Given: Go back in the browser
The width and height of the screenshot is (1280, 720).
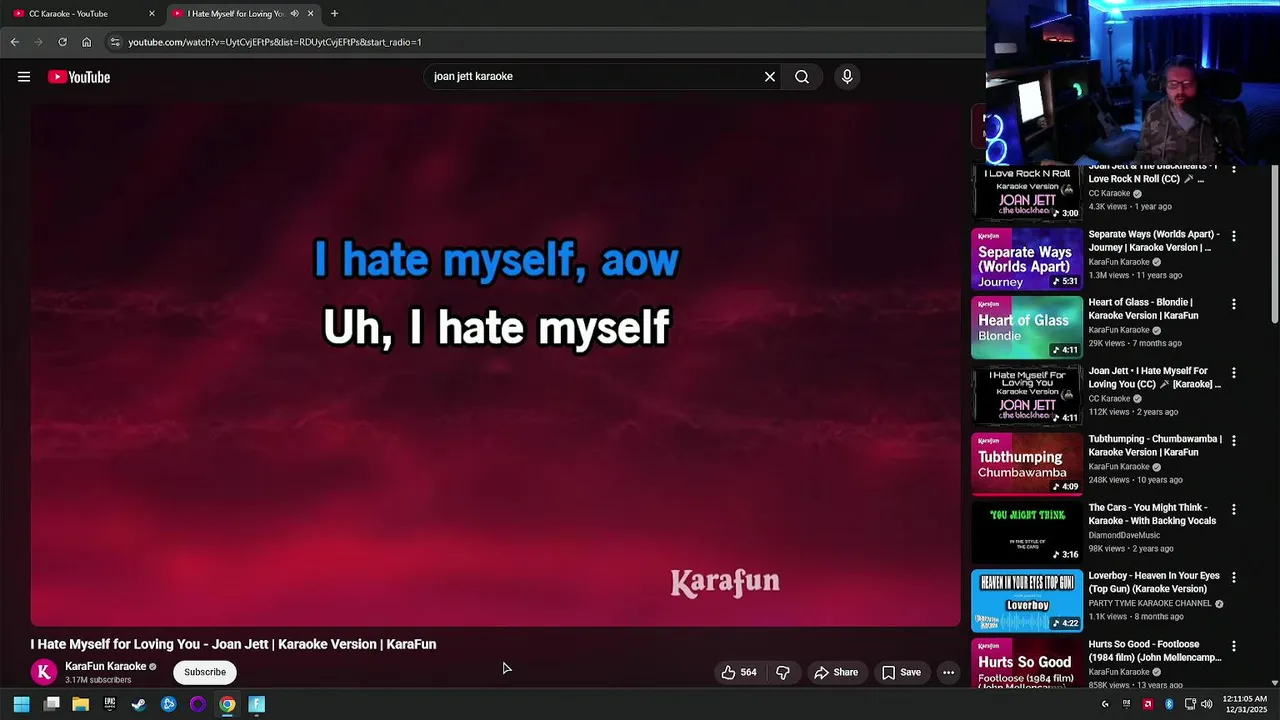Looking at the screenshot, I should click(x=14, y=42).
